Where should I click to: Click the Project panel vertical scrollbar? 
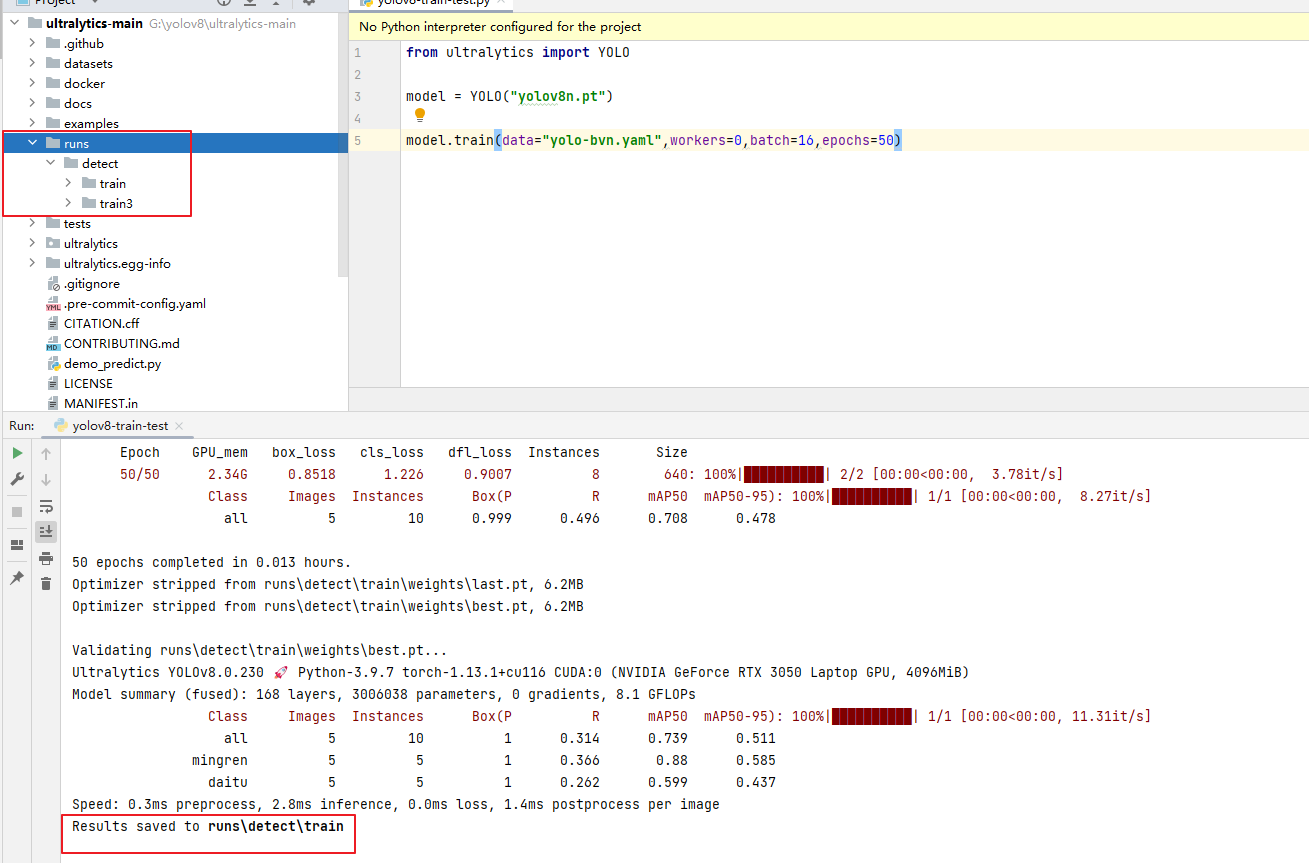343,144
